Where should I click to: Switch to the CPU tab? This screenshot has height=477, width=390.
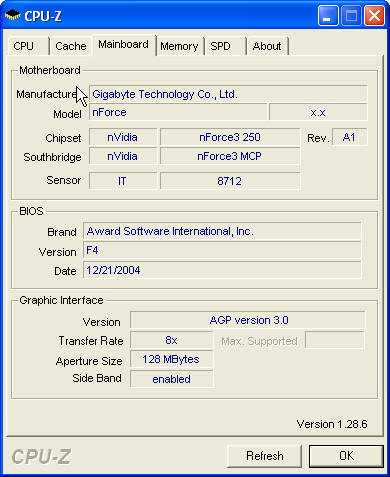28,46
